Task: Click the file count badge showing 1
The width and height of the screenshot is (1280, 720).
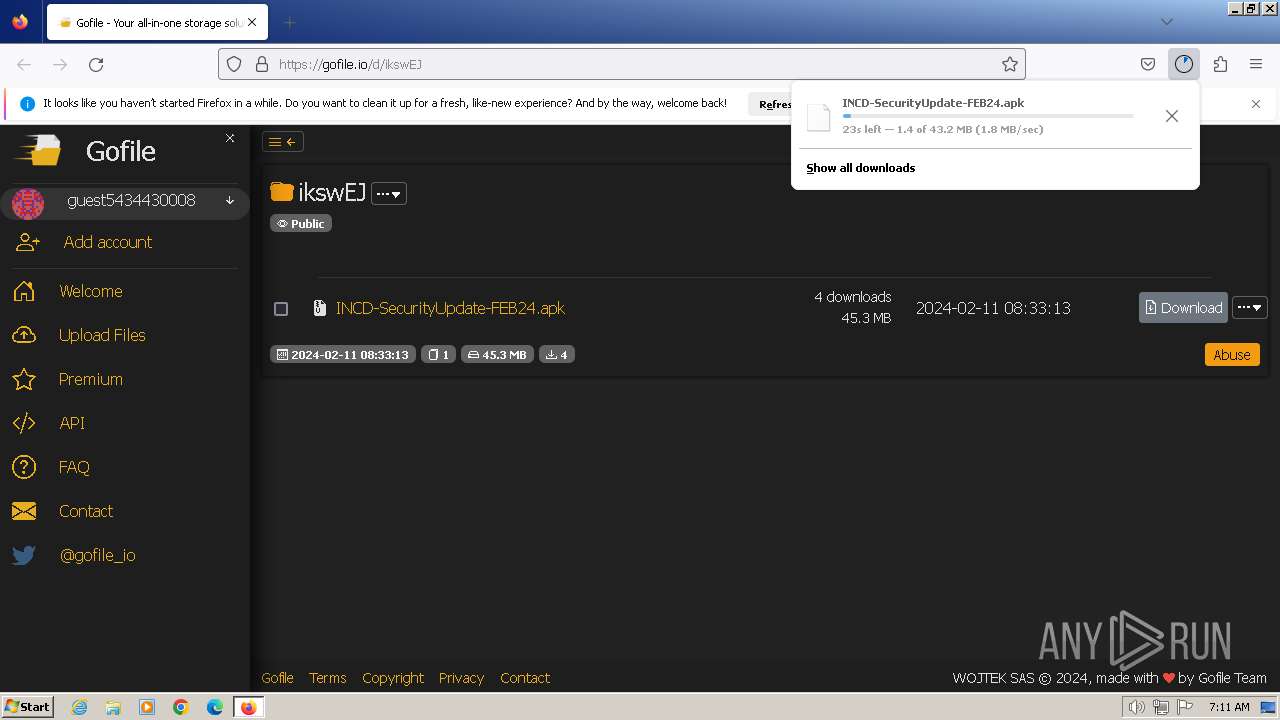Action: pos(438,354)
